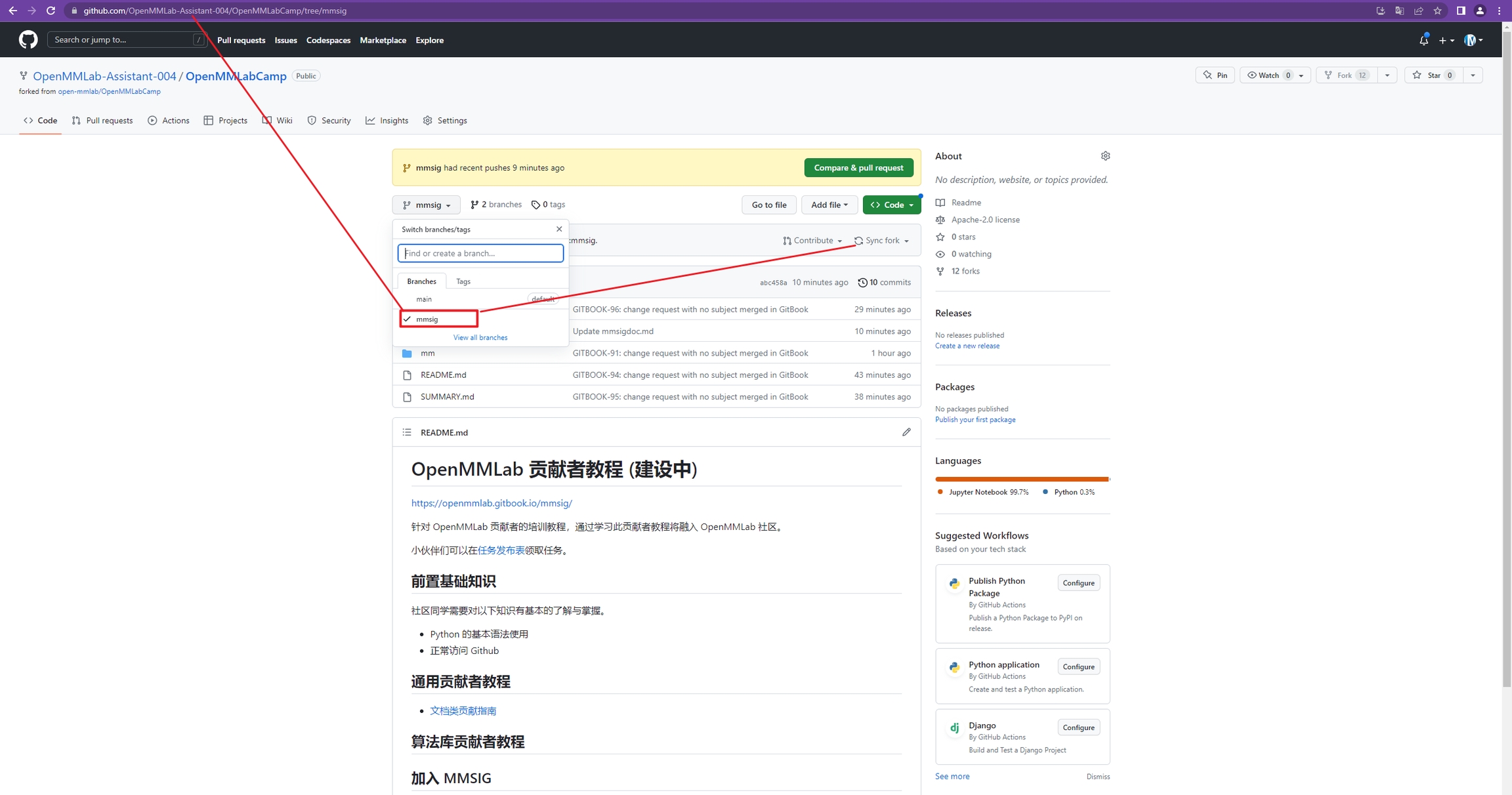Open the View all branches link

(x=480, y=338)
